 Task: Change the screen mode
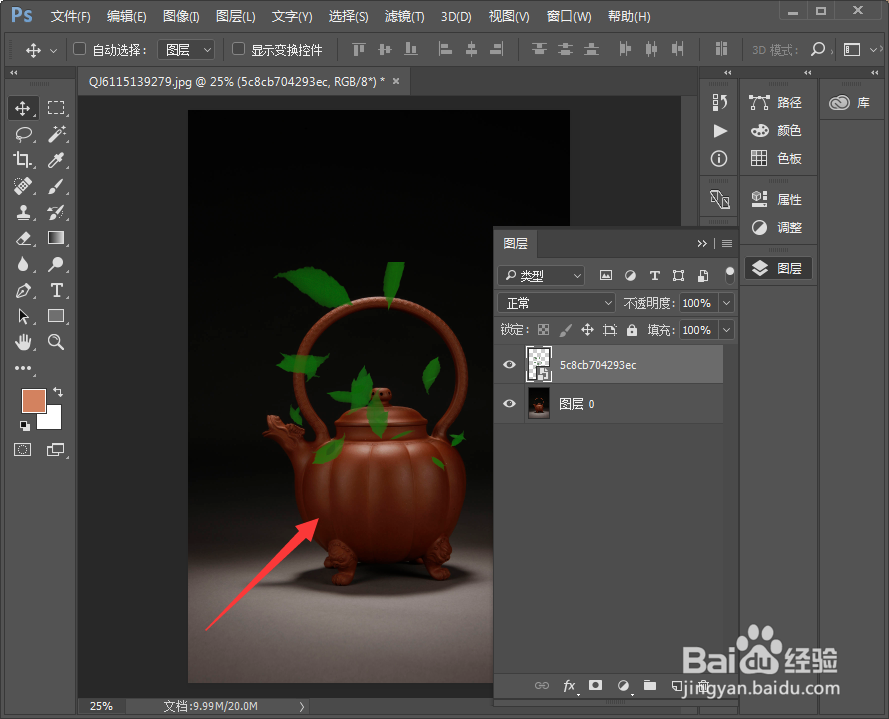click(56, 450)
